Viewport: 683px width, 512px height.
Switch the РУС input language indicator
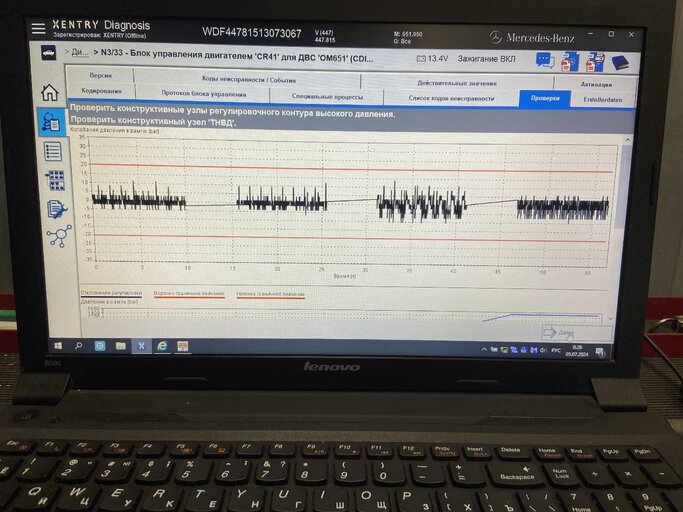tap(556, 350)
